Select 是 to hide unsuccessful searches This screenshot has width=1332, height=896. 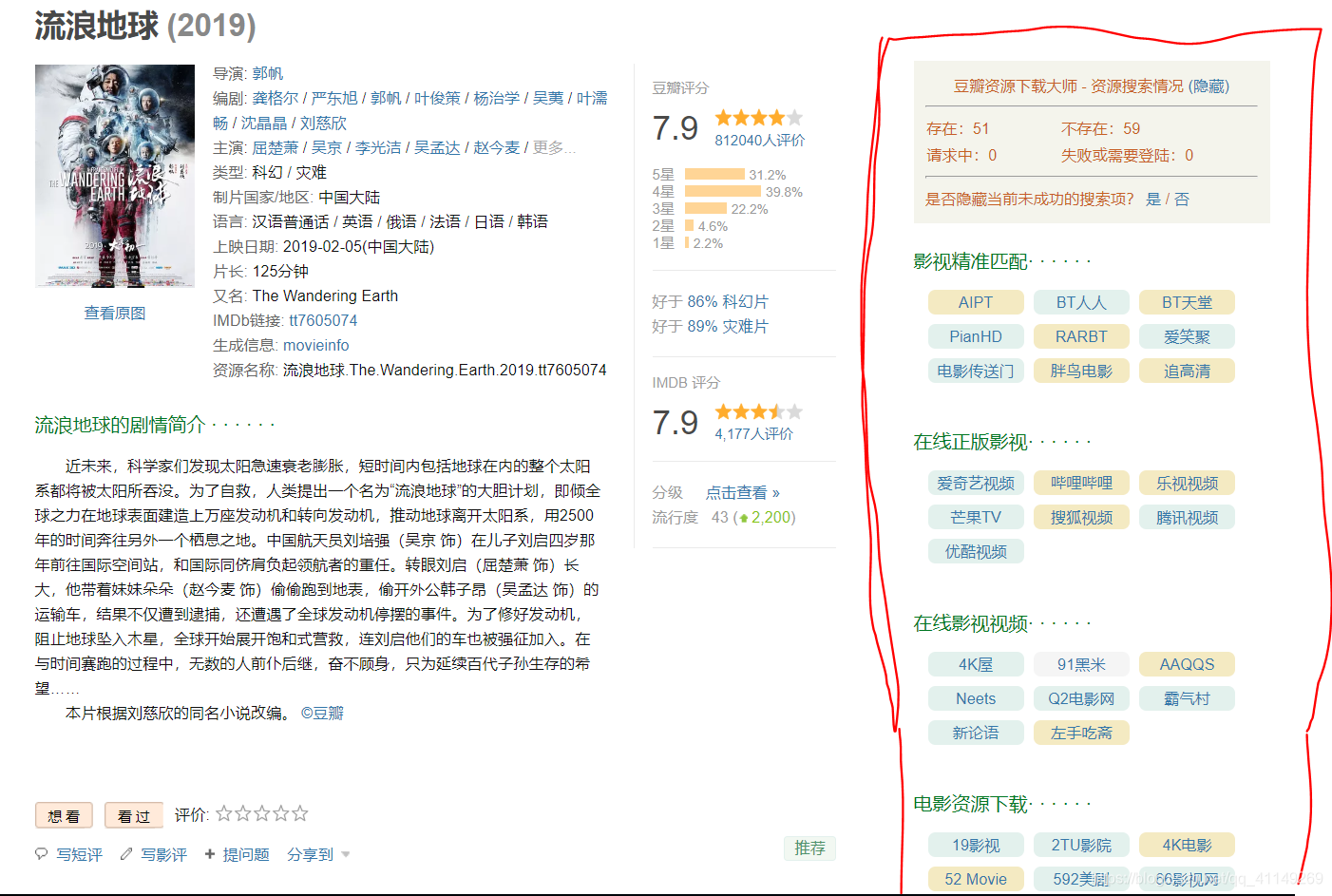coord(1153,199)
